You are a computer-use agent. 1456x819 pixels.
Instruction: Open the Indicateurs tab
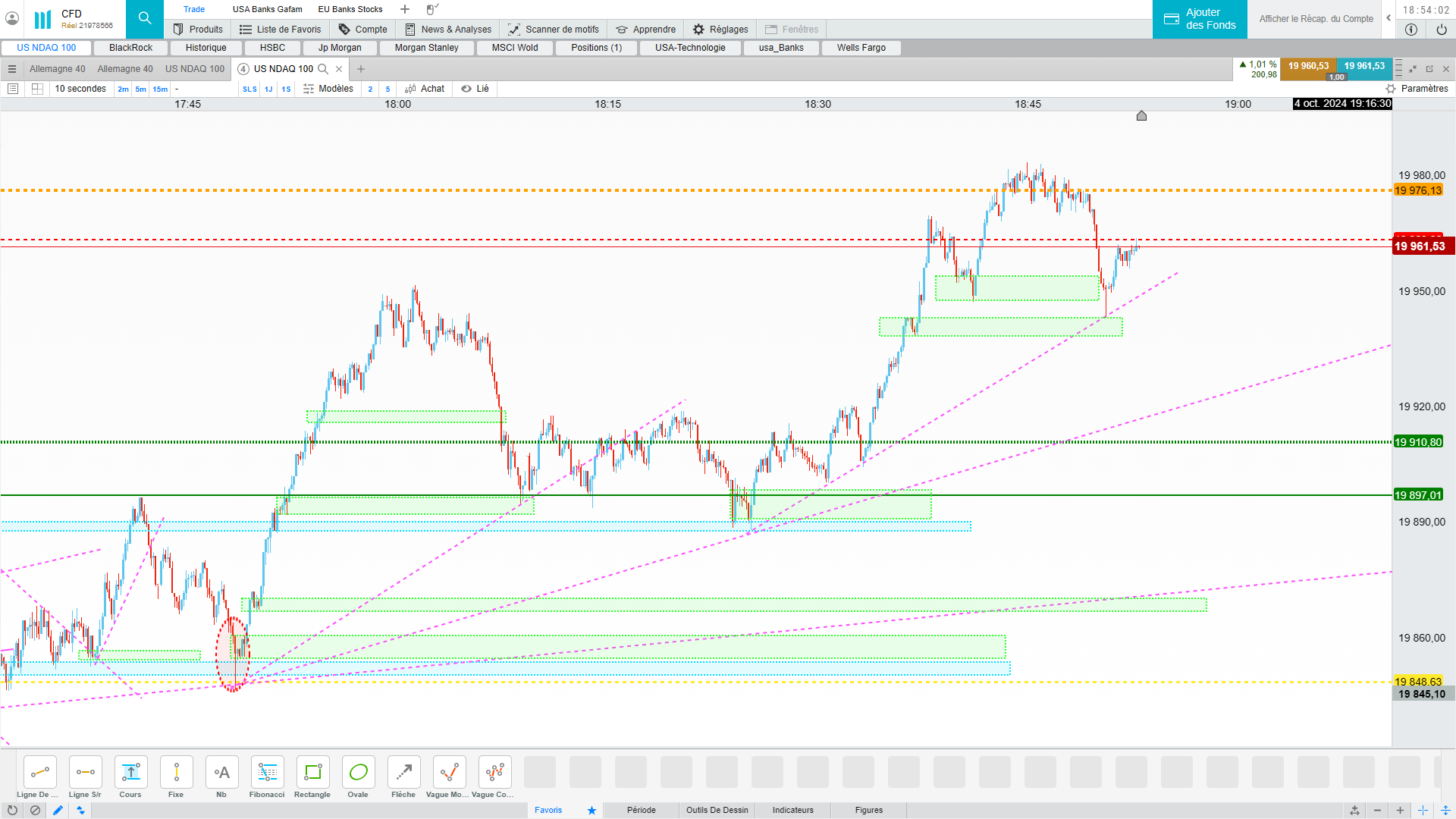[x=792, y=811]
